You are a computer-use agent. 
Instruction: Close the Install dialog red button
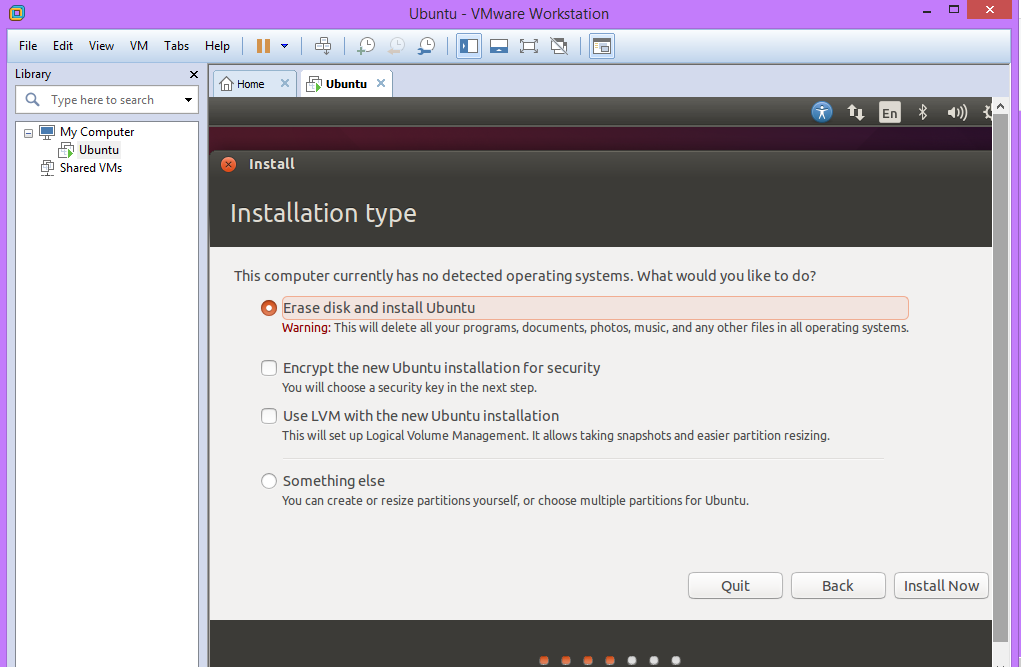(229, 164)
